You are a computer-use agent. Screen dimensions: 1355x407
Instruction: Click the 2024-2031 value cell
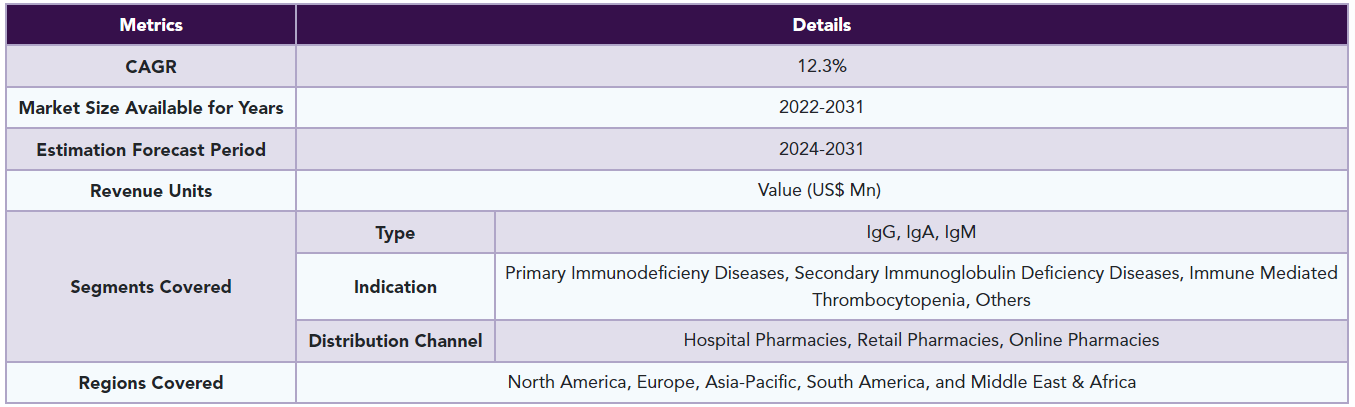[821, 150]
